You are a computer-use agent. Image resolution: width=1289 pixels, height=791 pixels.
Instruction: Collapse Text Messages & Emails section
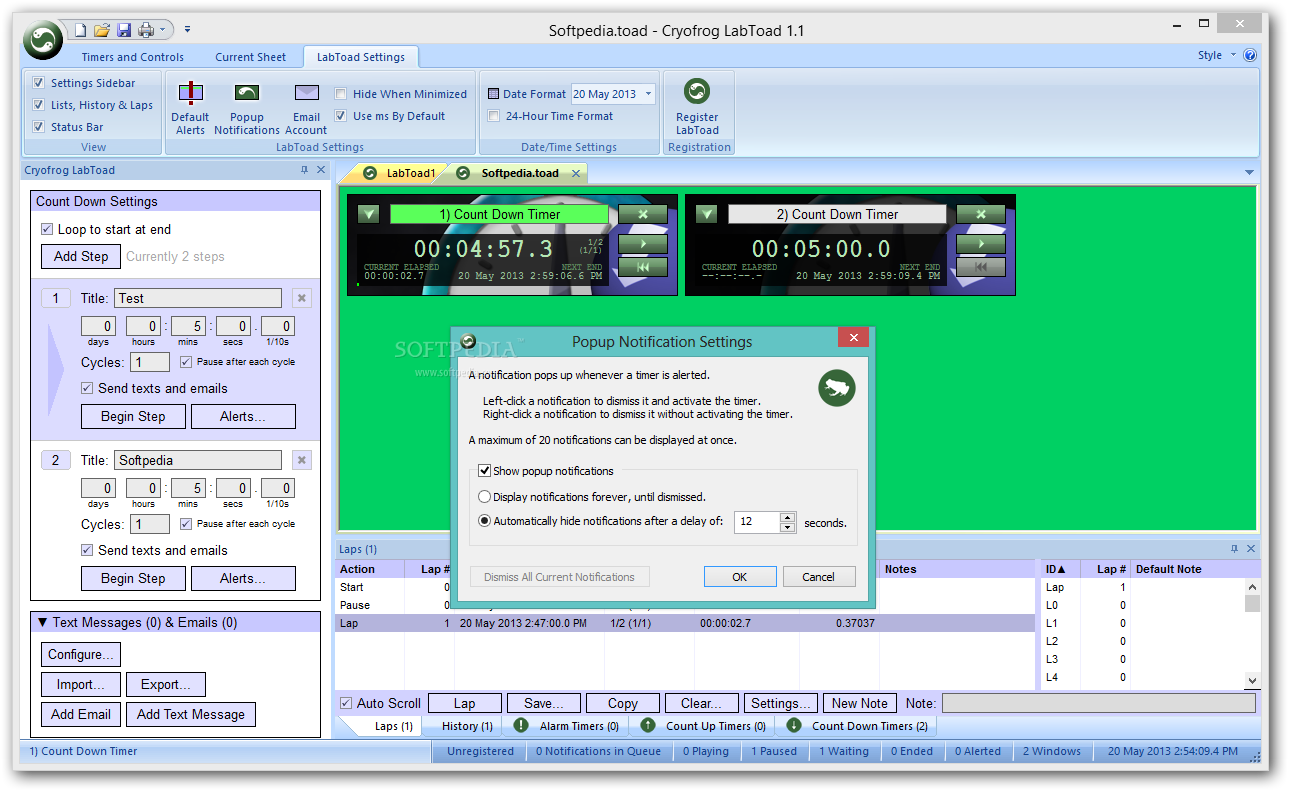tap(42, 622)
